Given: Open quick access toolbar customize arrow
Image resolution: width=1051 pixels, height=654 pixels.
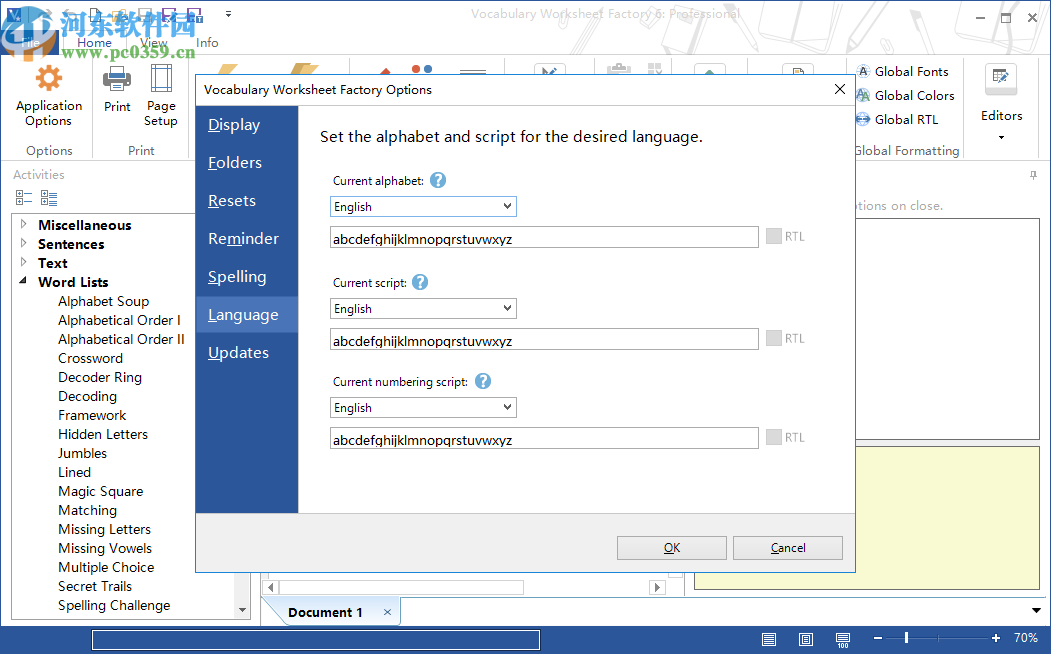Looking at the screenshot, I should click(229, 13).
